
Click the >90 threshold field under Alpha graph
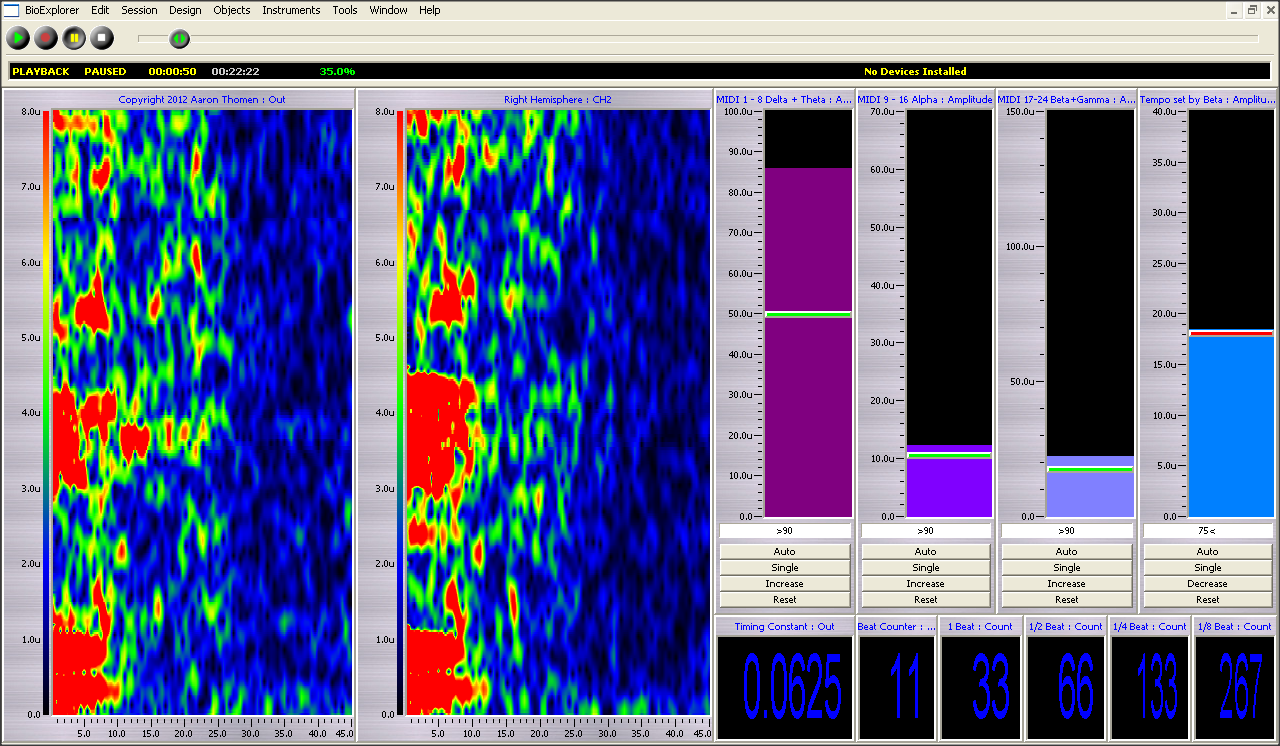(926, 531)
